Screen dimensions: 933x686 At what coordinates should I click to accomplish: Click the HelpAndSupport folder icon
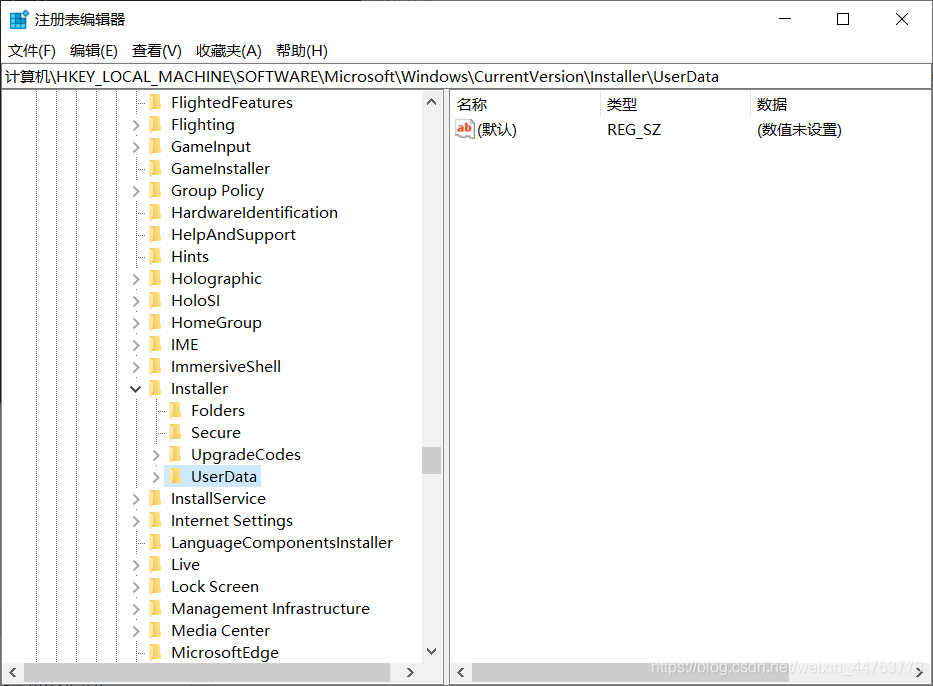pyautogui.click(x=155, y=234)
